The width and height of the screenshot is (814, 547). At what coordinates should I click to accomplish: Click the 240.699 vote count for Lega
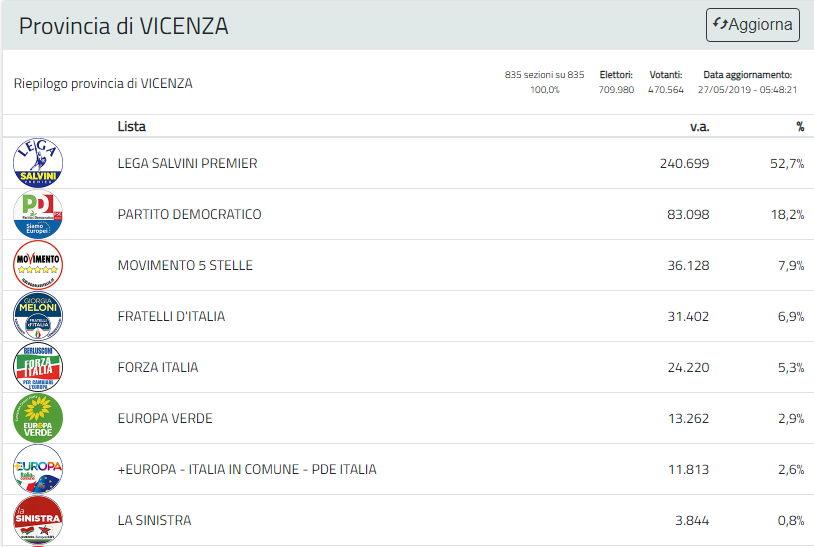[684, 163]
